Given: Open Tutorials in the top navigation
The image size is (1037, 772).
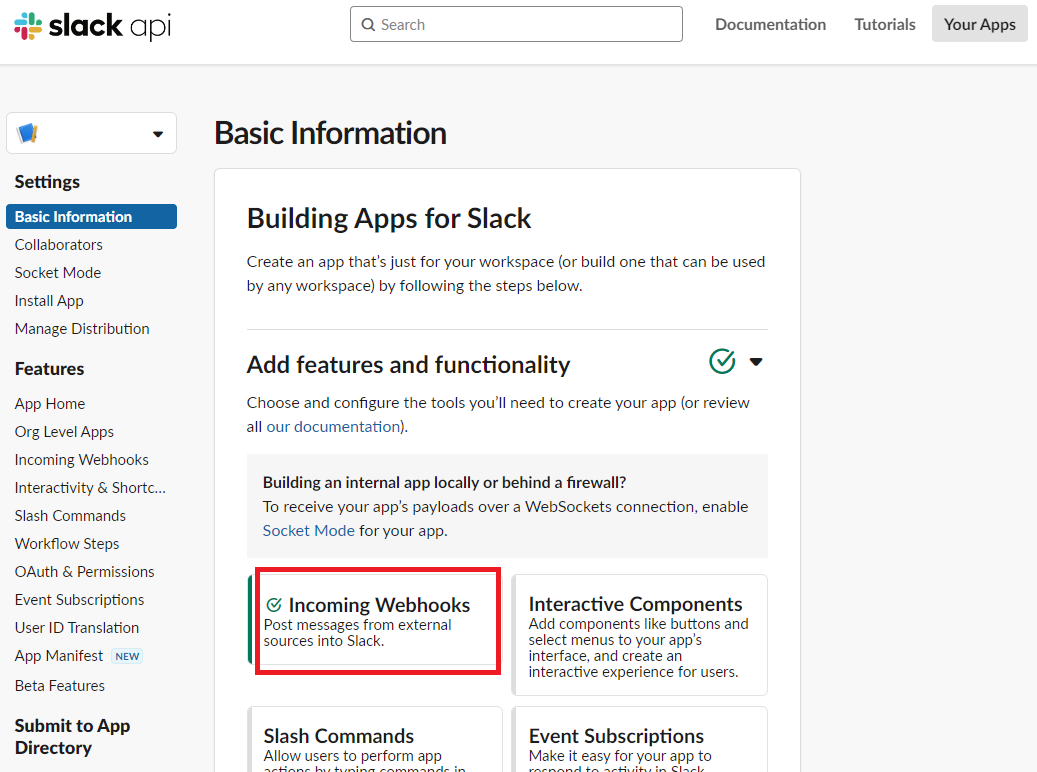Looking at the screenshot, I should coord(884,24).
